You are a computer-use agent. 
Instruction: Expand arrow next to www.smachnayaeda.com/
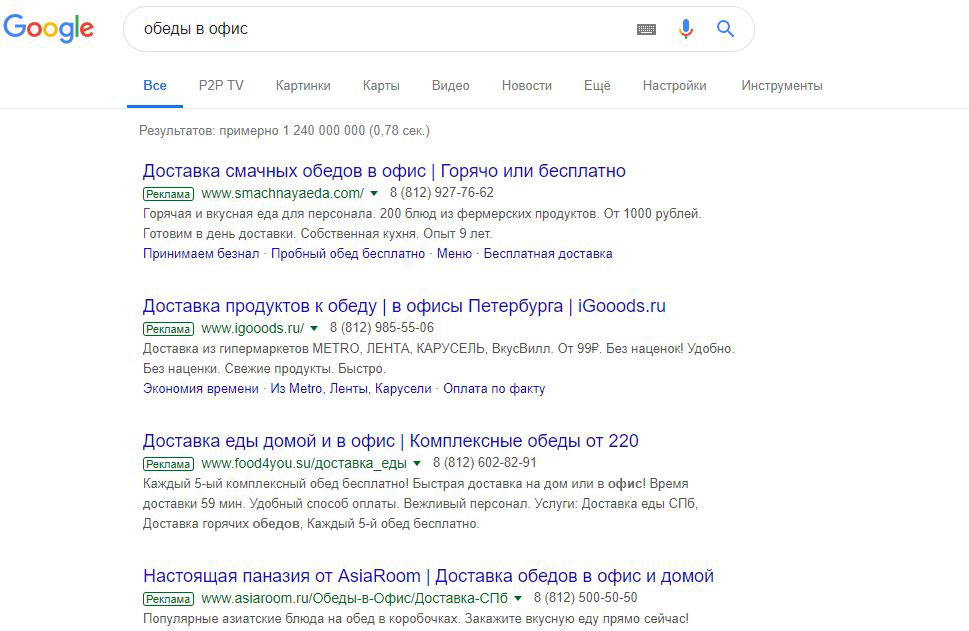pos(374,193)
